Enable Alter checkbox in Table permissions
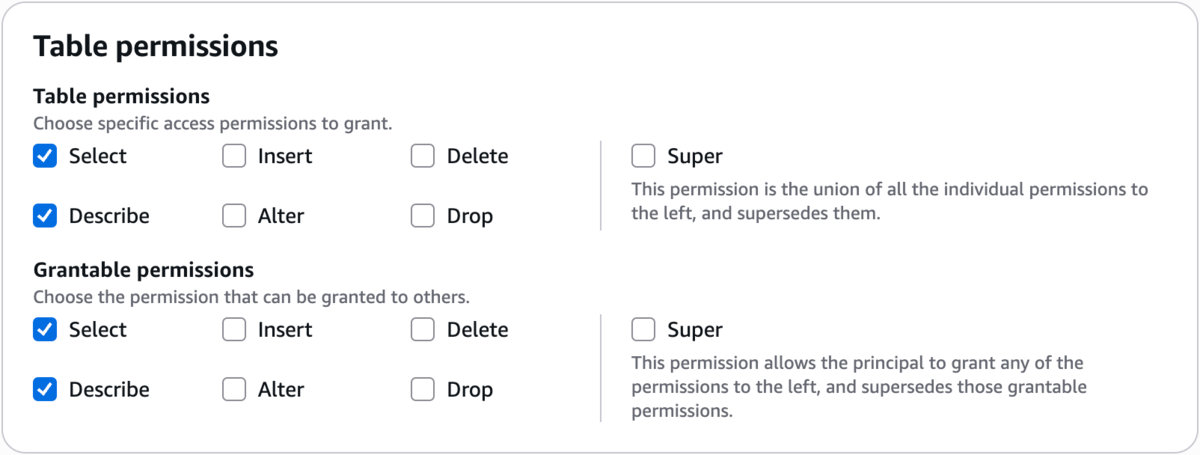The image size is (1200, 455). coord(234,216)
